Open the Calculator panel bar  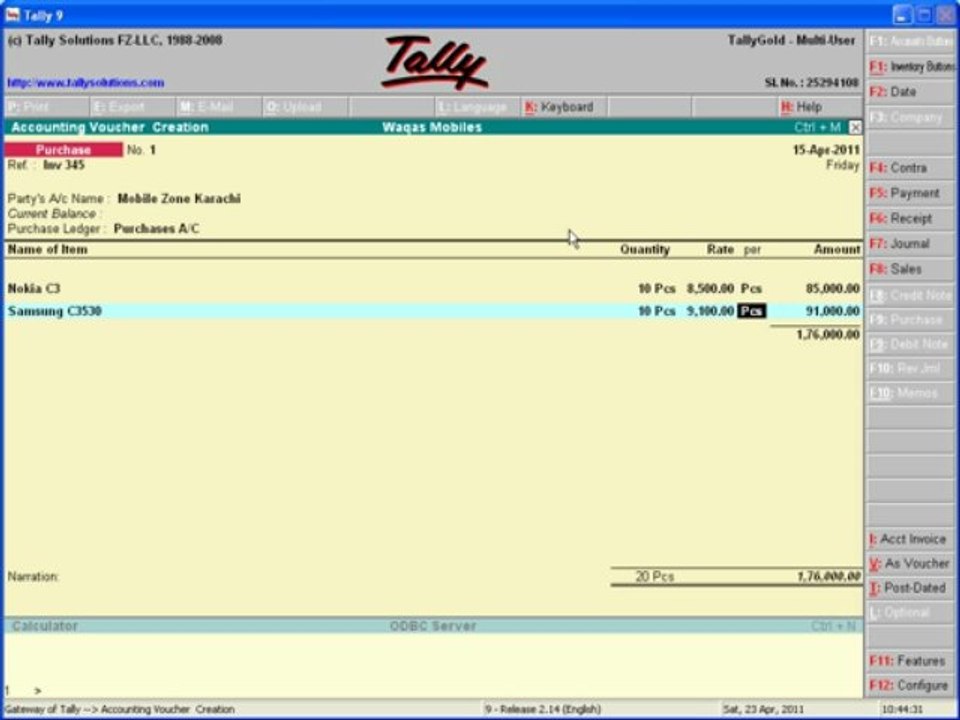tap(45, 626)
